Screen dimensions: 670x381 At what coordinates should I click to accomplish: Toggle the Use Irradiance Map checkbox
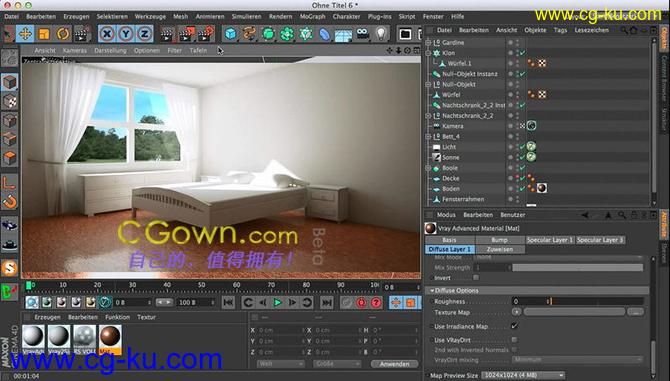[514, 326]
